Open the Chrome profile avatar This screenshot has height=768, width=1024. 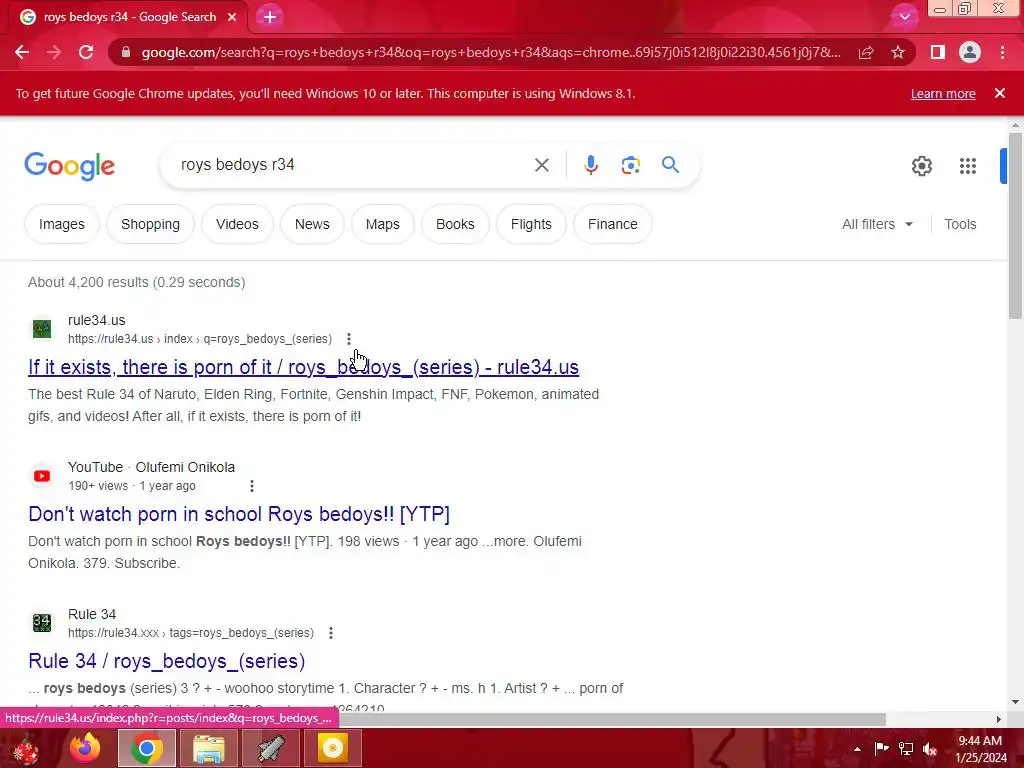[x=970, y=52]
